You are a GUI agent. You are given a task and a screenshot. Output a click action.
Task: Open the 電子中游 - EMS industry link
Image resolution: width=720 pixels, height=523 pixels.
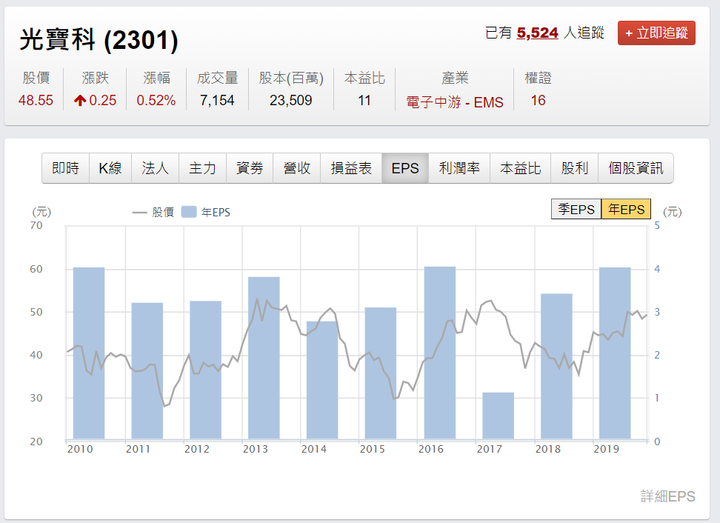[455, 102]
